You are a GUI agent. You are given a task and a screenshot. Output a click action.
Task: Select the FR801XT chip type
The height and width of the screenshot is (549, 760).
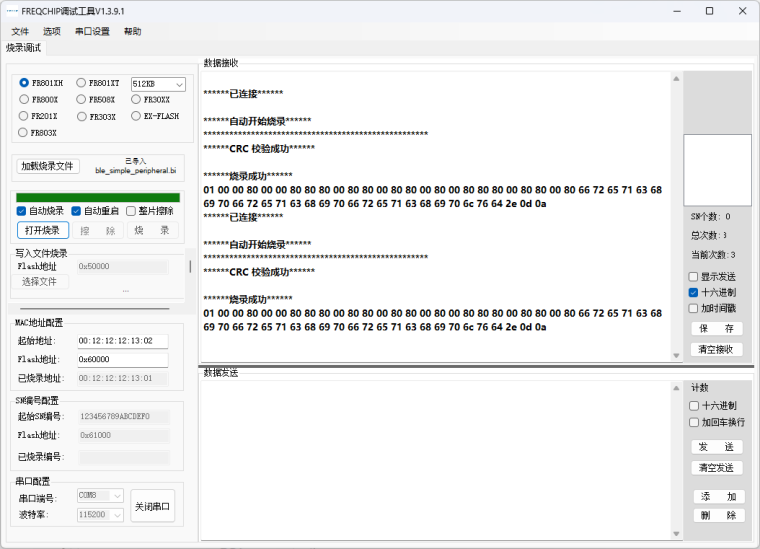[81, 84]
